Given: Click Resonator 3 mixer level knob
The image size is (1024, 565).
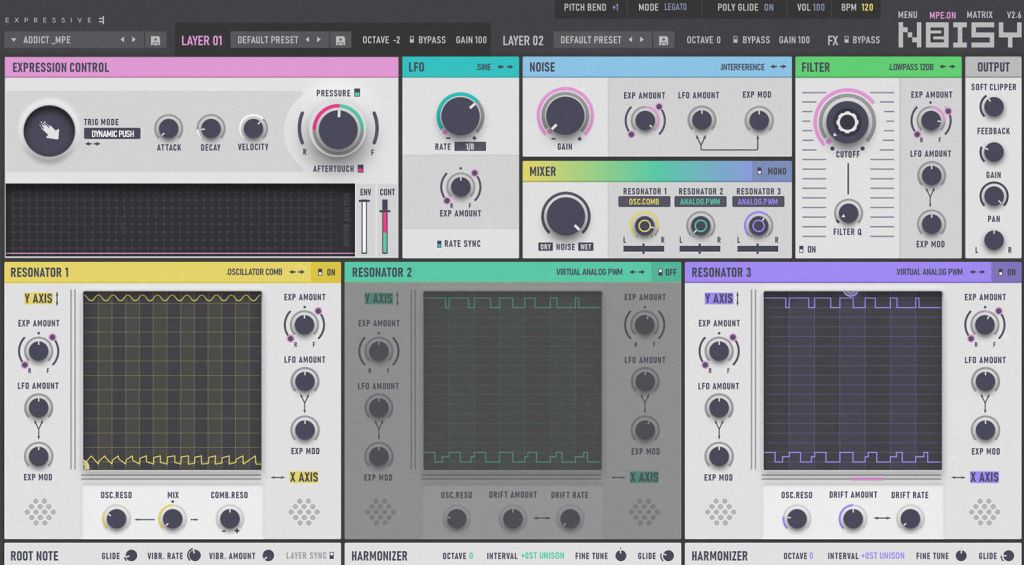Looking at the screenshot, I should 758,226.
